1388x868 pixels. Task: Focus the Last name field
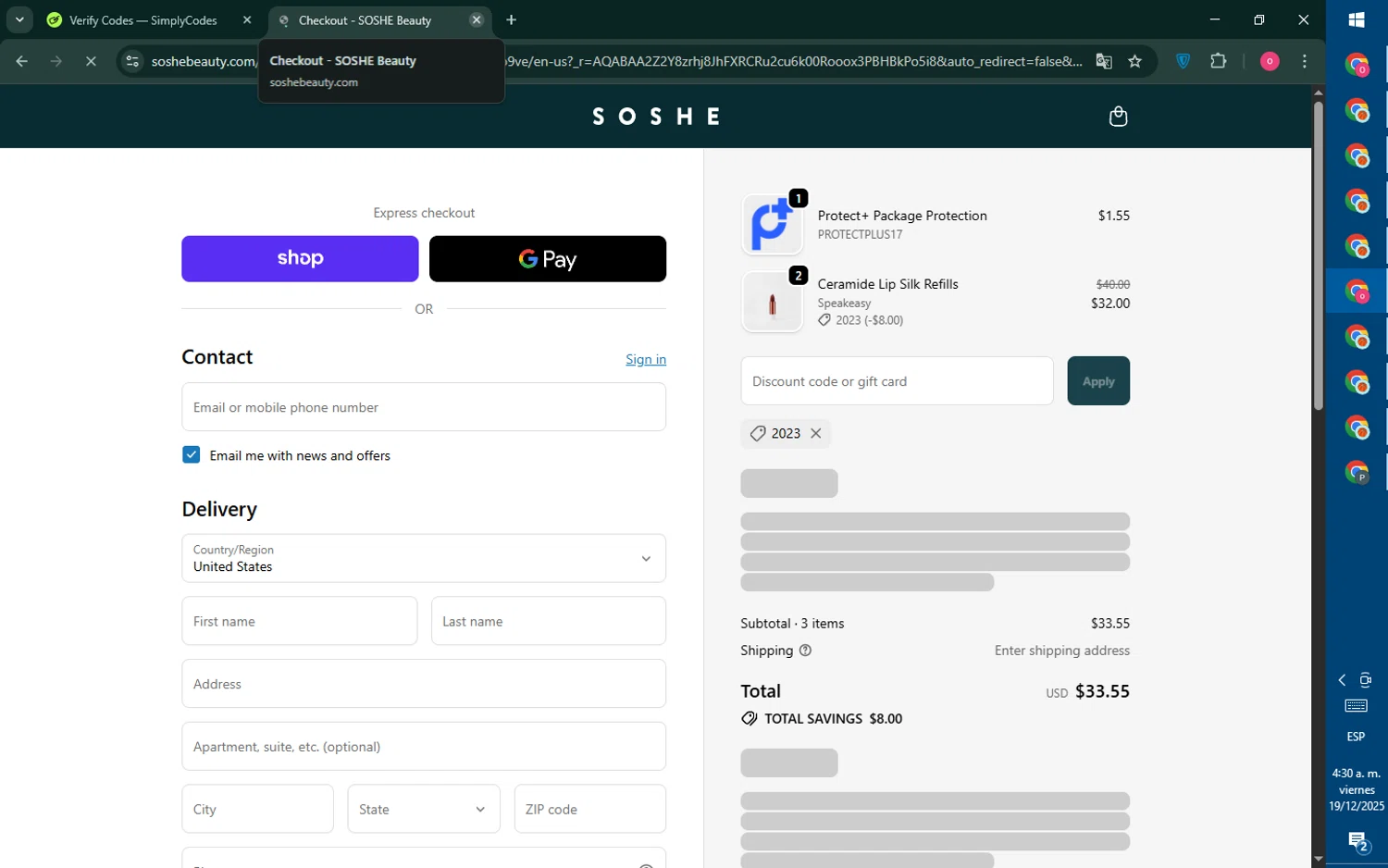[x=549, y=621]
